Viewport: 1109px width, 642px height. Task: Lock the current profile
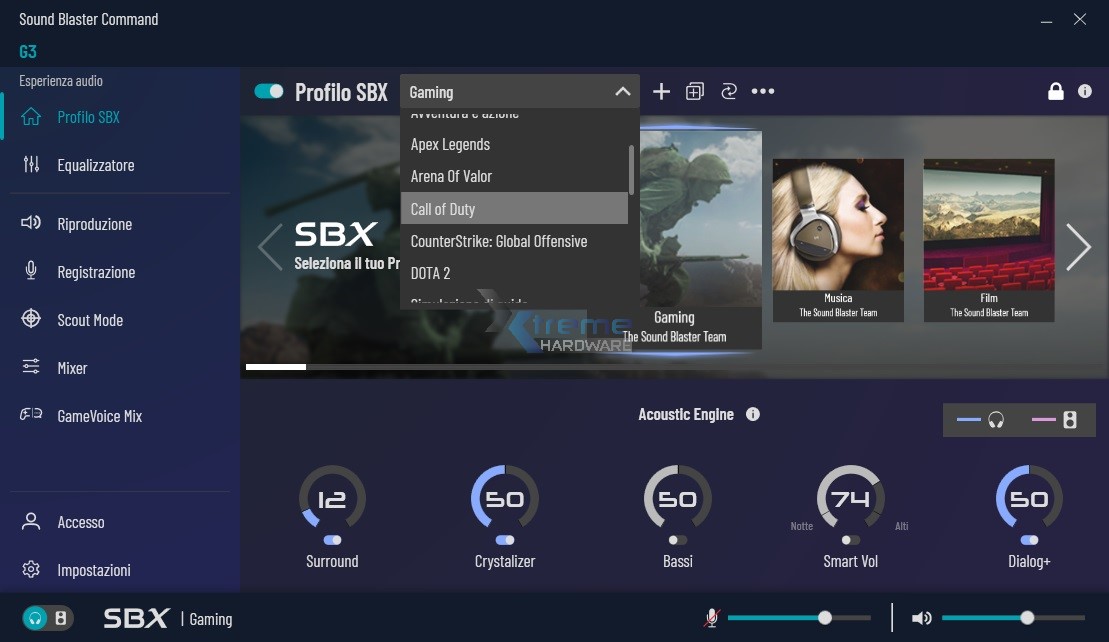coord(1056,91)
